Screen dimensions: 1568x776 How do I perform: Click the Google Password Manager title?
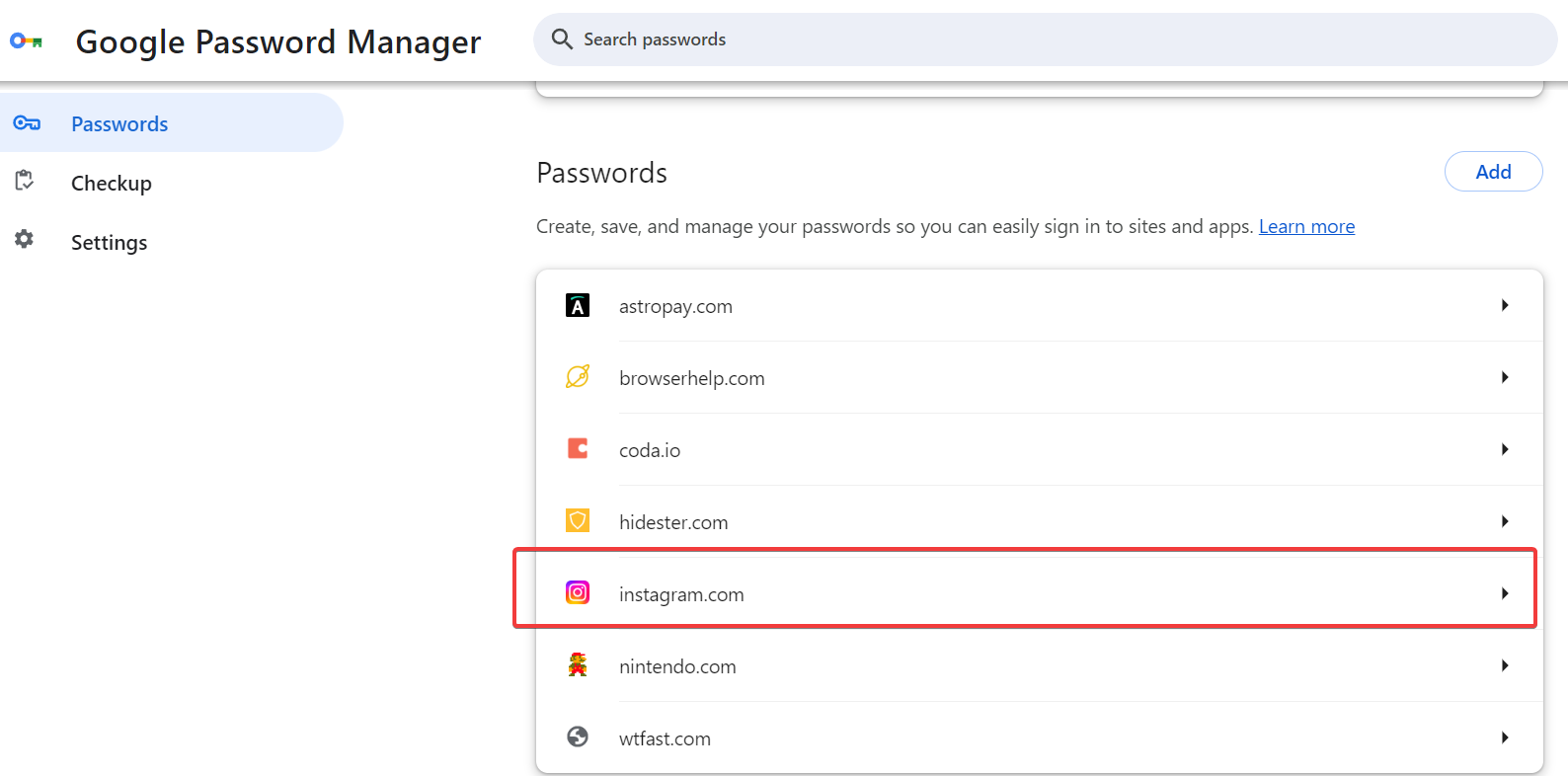point(278,42)
